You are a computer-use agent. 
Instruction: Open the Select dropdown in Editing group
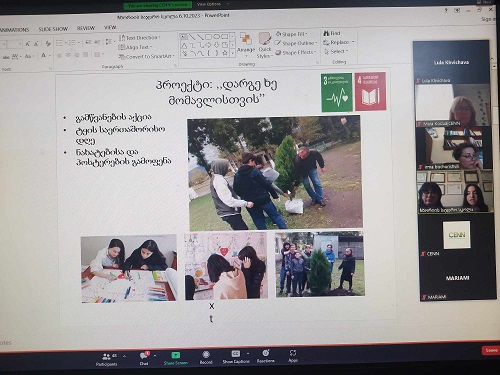pyautogui.click(x=336, y=51)
